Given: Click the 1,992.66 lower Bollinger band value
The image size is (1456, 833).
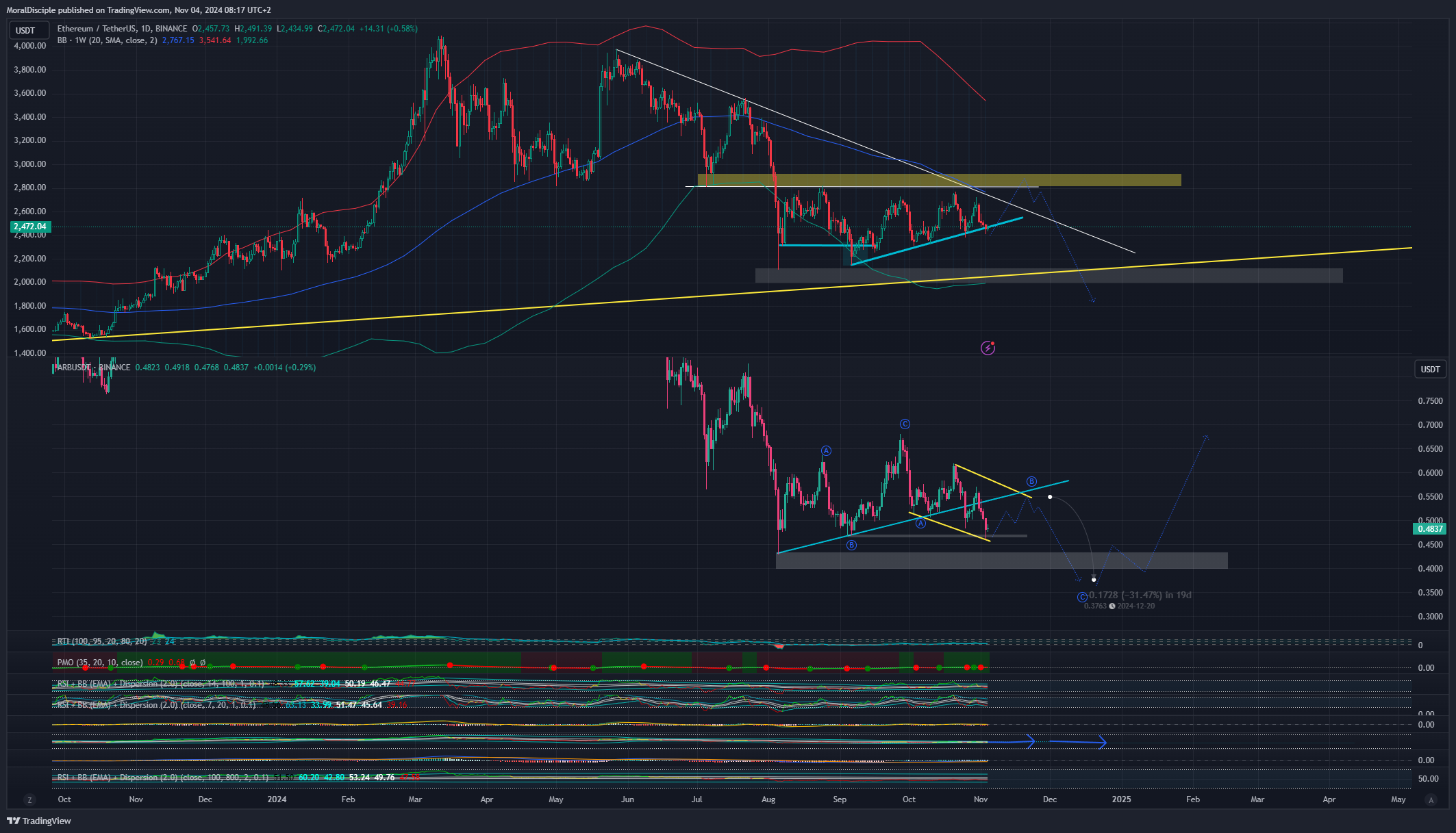Looking at the screenshot, I should pyautogui.click(x=252, y=40).
